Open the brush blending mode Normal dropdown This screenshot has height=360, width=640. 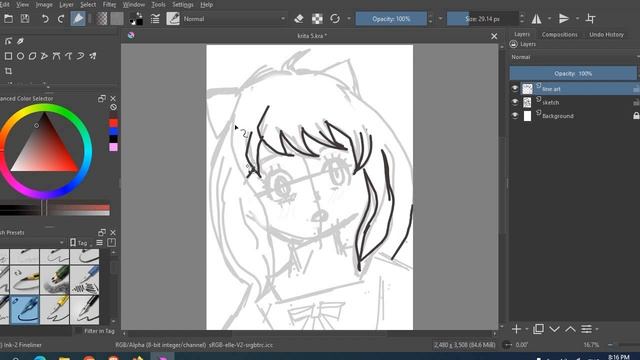click(x=234, y=19)
